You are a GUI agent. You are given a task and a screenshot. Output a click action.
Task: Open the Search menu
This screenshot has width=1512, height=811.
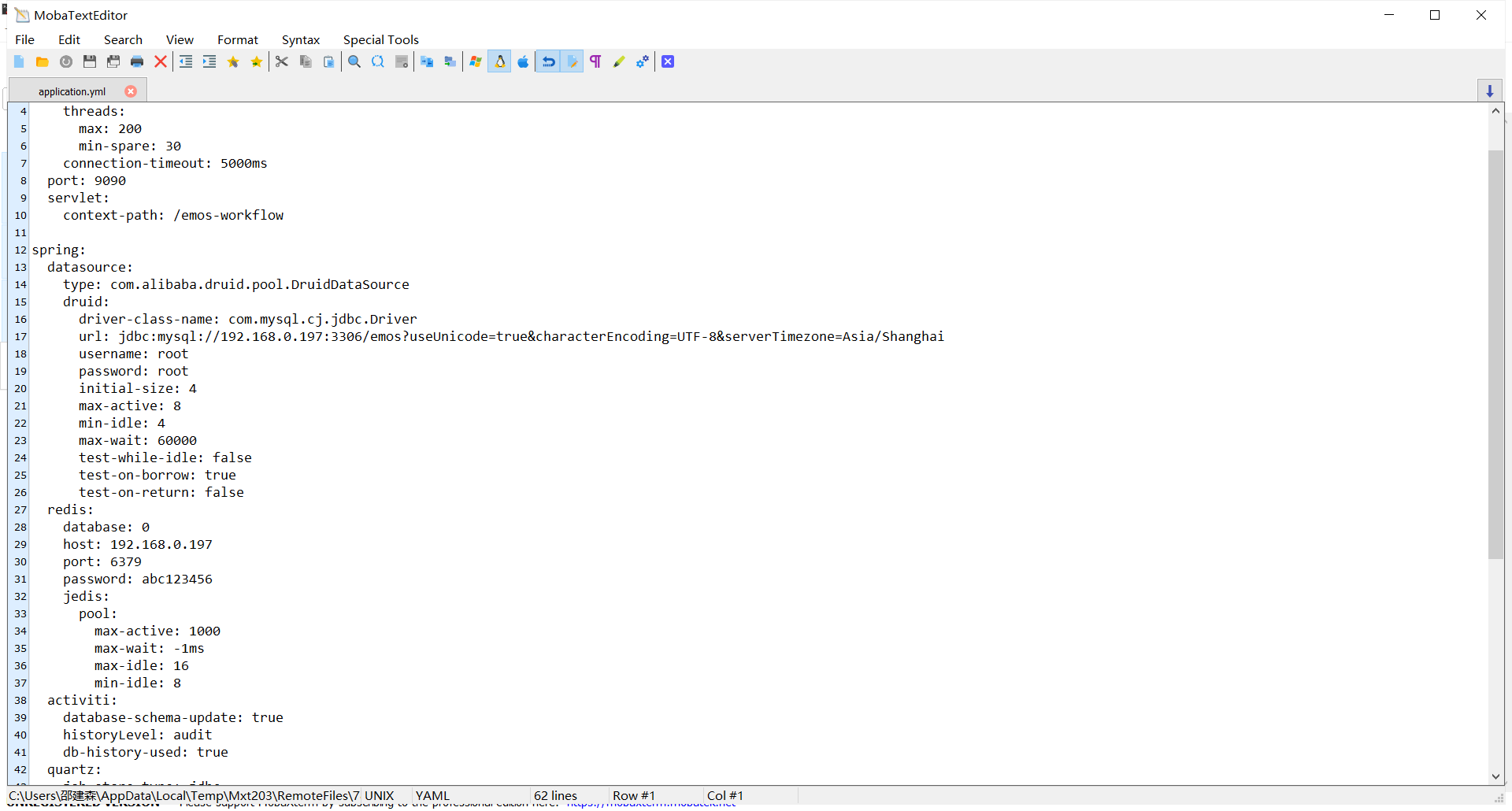pyautogui.click(x=123, y=39)
